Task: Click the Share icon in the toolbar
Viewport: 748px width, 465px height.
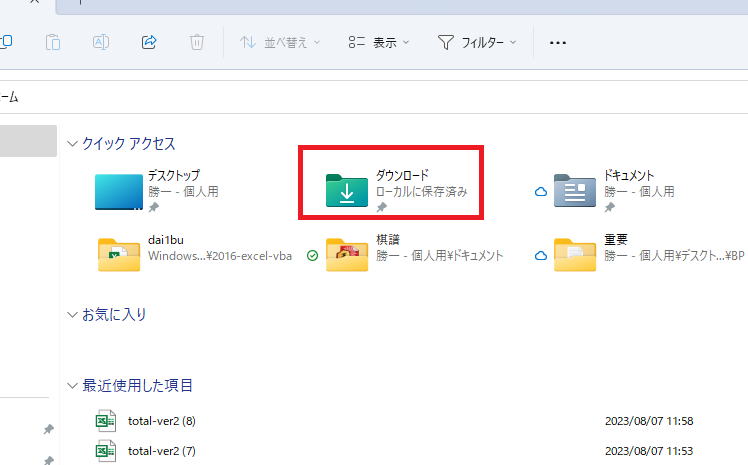Action: pyautogui.click(x=149, y=42)
